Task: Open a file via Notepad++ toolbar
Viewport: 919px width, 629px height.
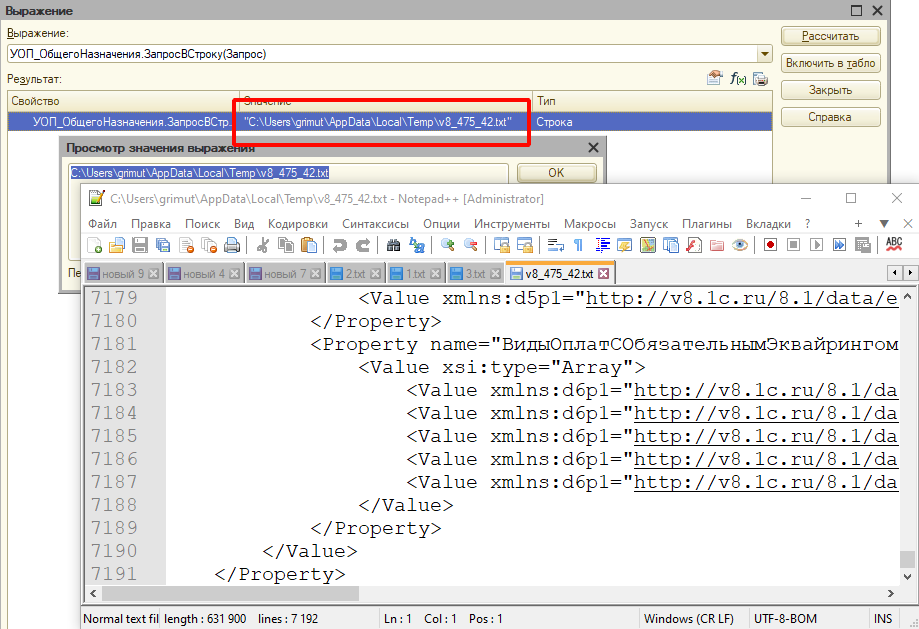Action: coord(117,244)
